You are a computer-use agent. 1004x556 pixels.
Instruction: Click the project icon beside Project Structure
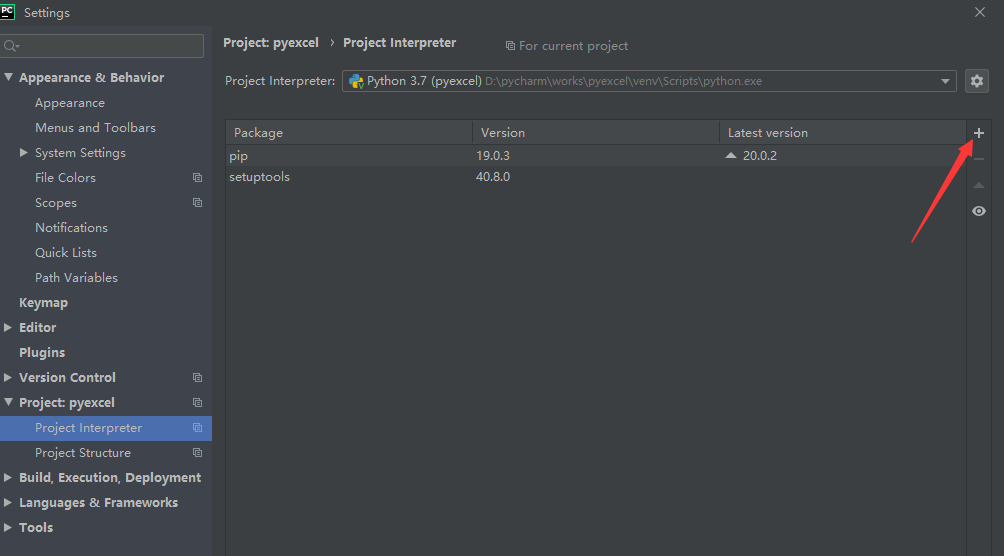(197, 453)
